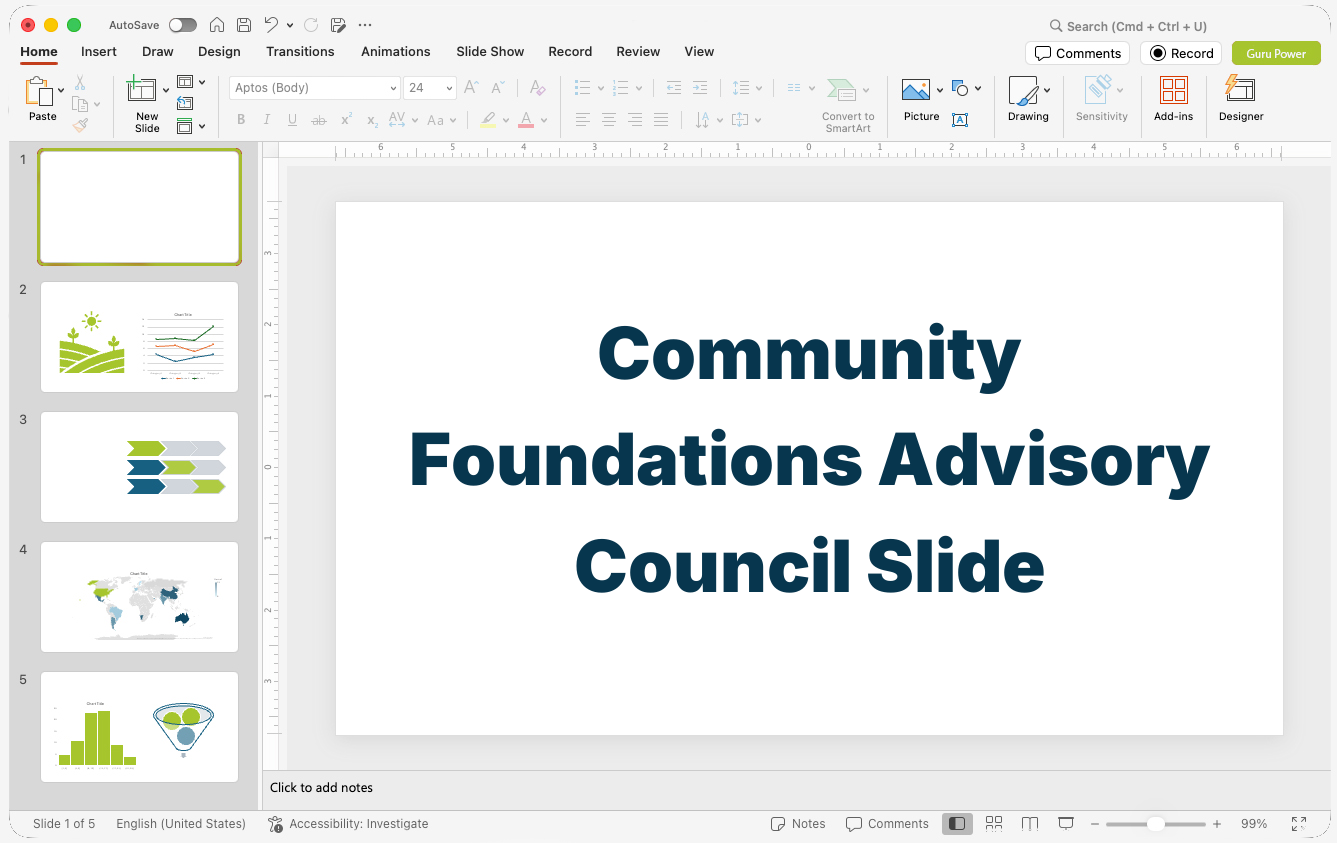Click the red font color A
The width and height of the screenshot is (1337, 843).
click(x=526, y=120)
